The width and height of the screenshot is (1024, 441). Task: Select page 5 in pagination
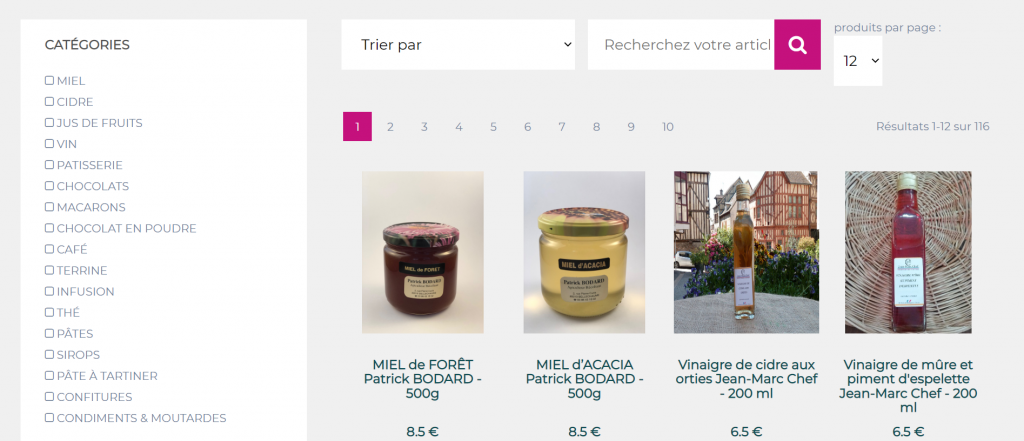coord(493,127)
